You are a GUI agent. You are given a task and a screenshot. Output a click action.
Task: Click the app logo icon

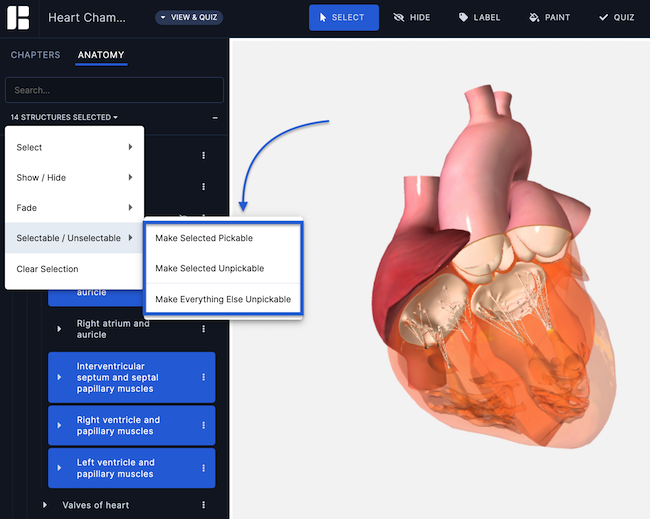18,17
